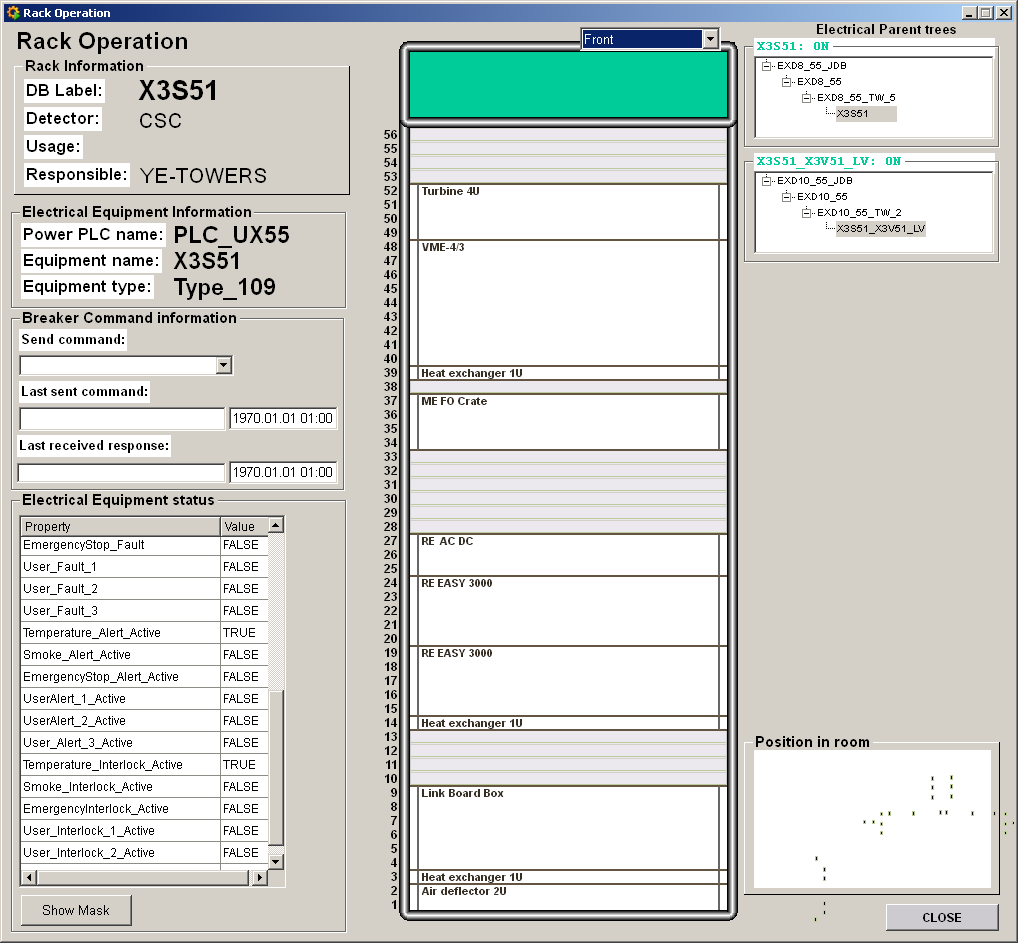
Task: Click the Last sent command field
Action: click(x=122, y=419)
